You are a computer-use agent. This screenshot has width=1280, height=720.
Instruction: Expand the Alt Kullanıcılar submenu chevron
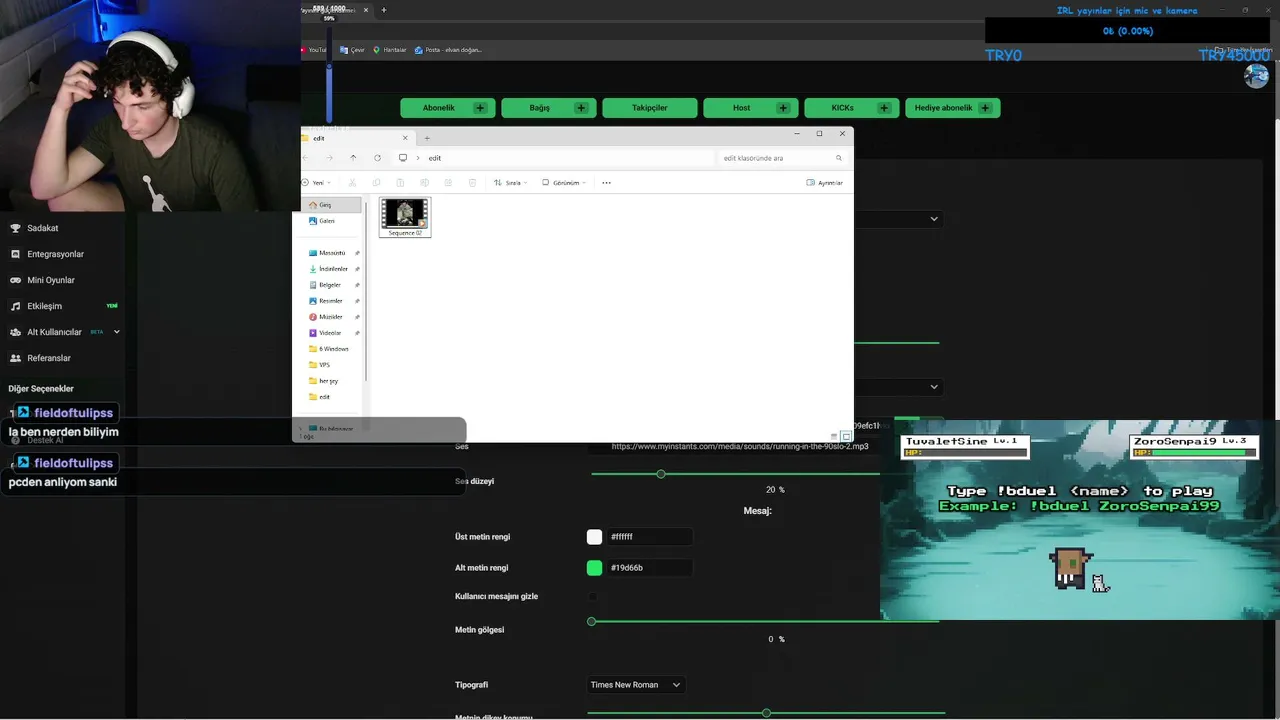[x=116, y=332]
